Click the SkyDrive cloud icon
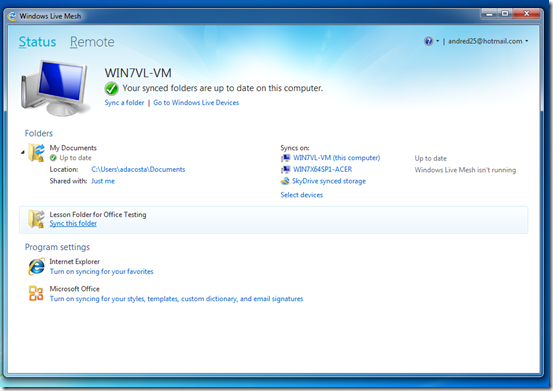This screenshot has width=553, height=391. click(285, 181)
